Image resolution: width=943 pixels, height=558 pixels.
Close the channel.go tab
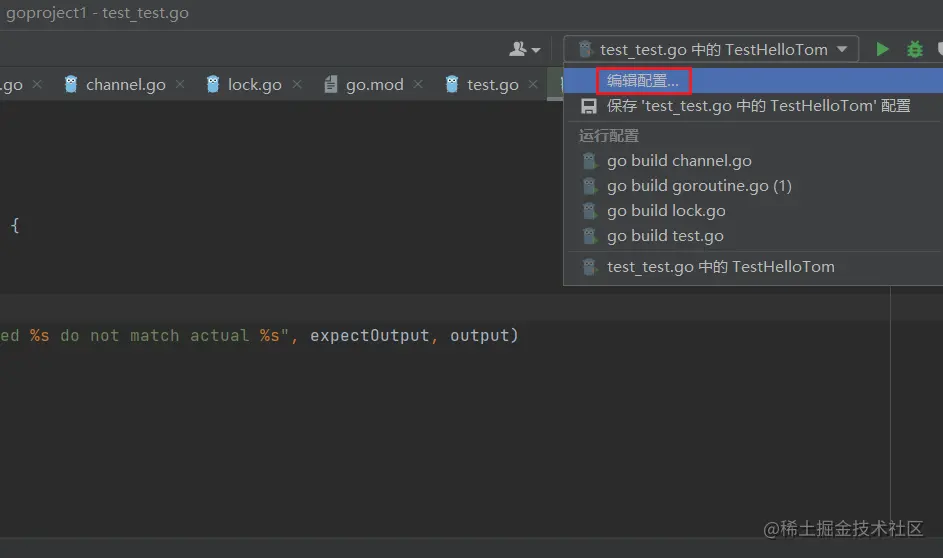[180, 84]
